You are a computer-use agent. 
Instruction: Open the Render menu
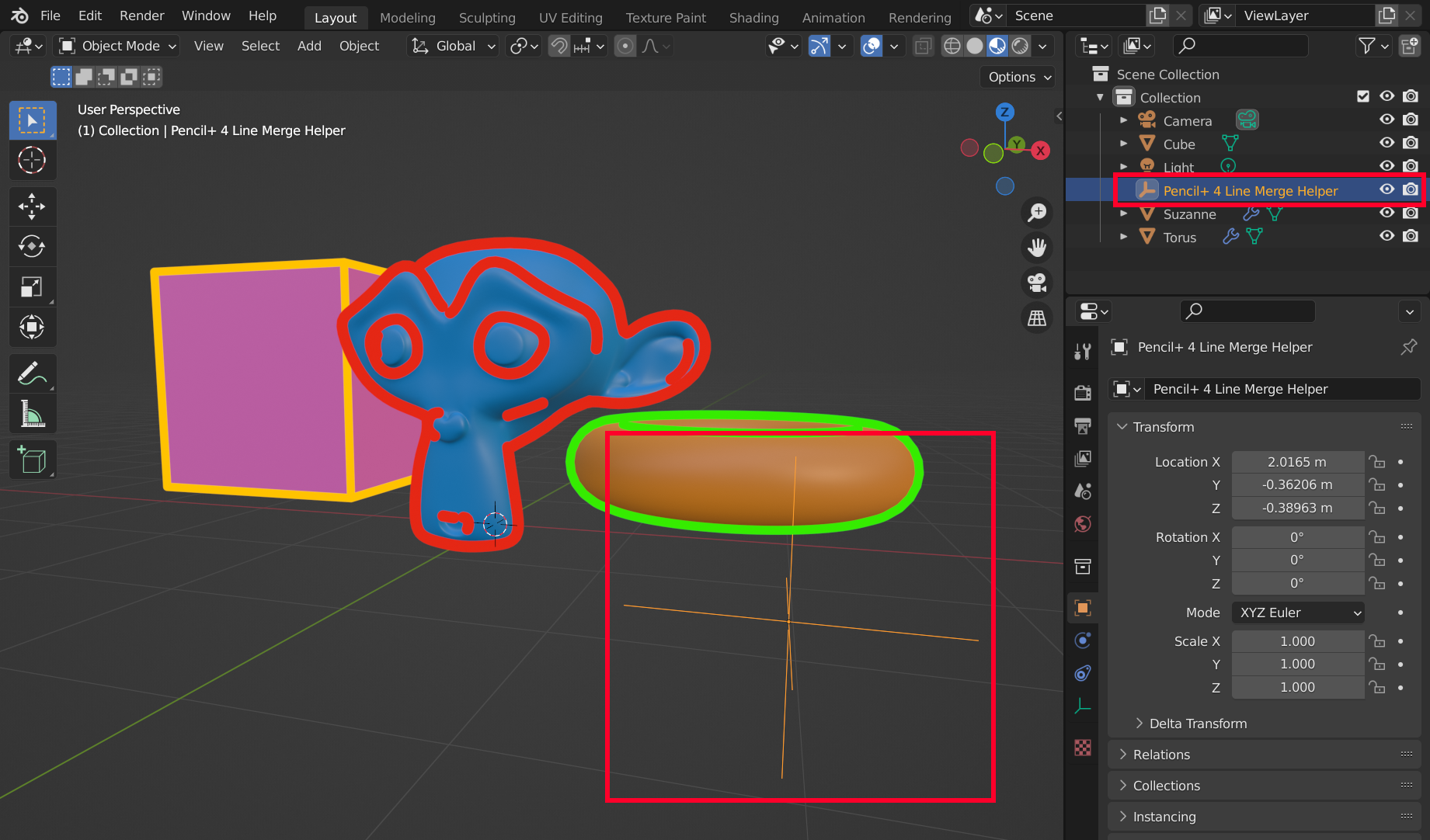[141, 16]
